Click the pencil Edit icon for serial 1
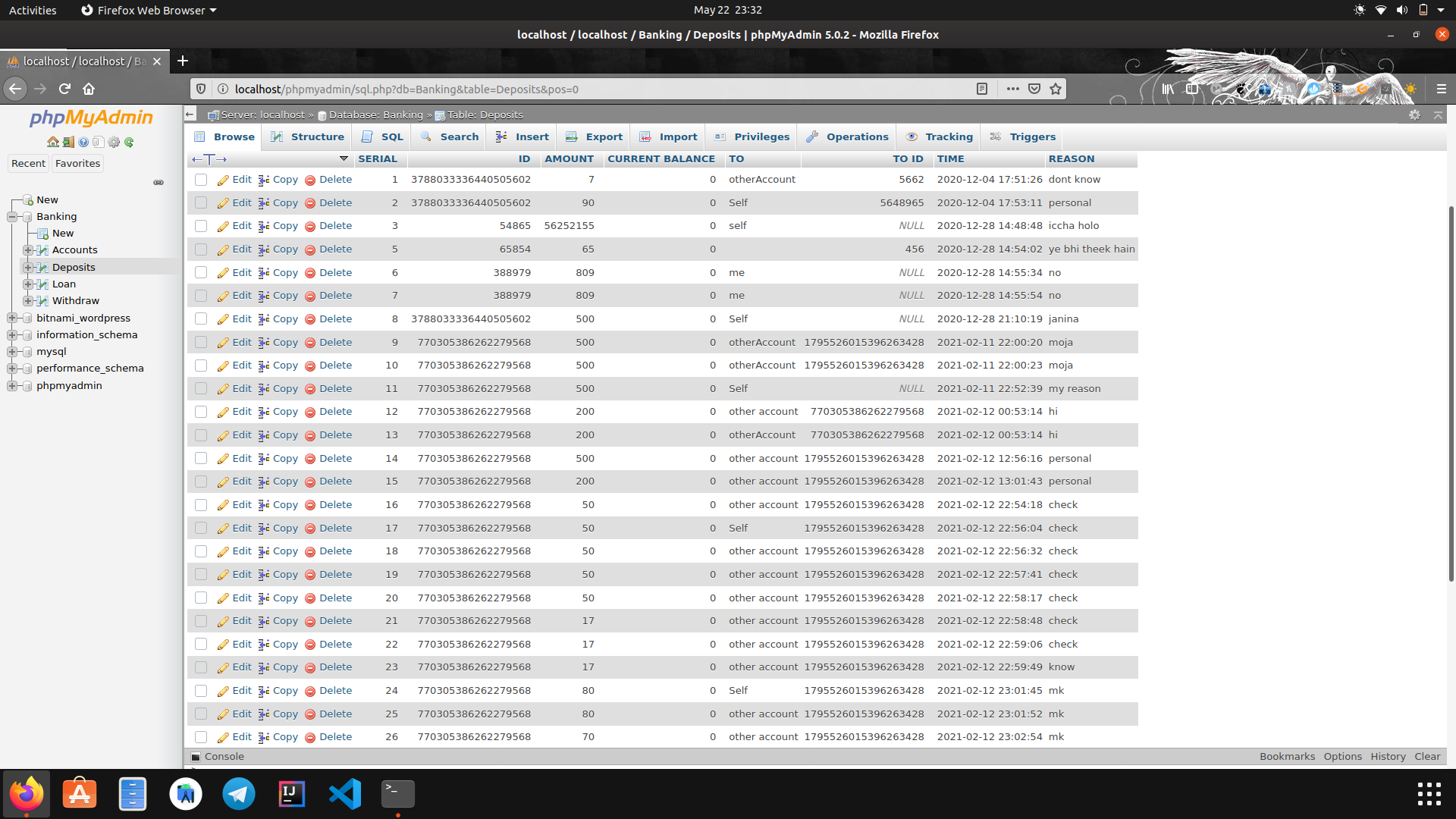Viewport: 1456px width, 819px height. point(223,180)
